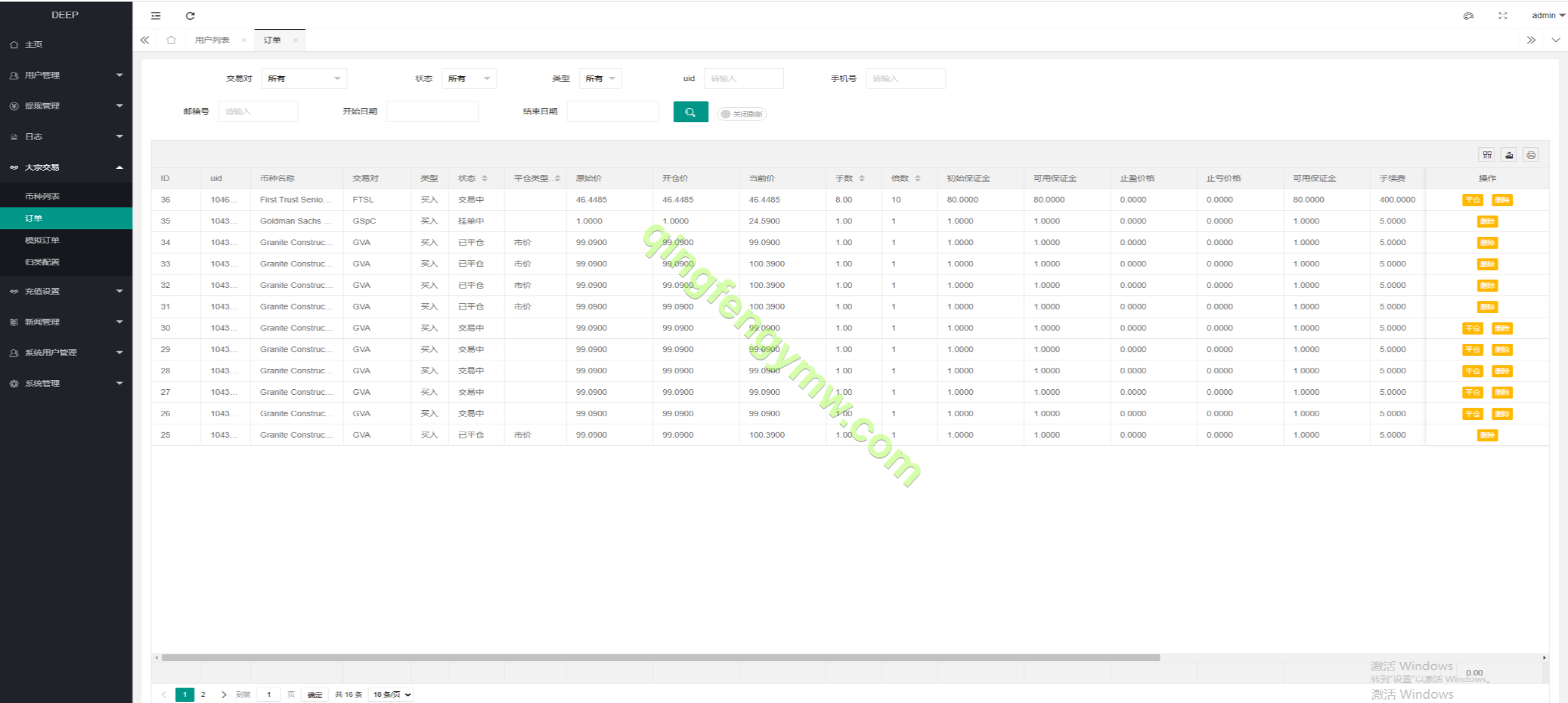Click the home tab icon
The height and width of the screenshot is (703, 1568).
pos(171,41)
